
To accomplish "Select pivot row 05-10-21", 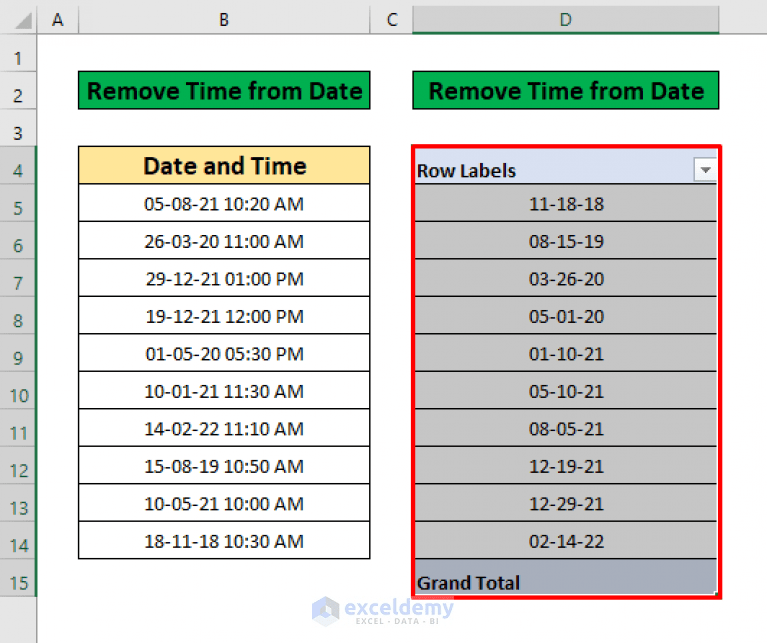I will pos(566,391).
